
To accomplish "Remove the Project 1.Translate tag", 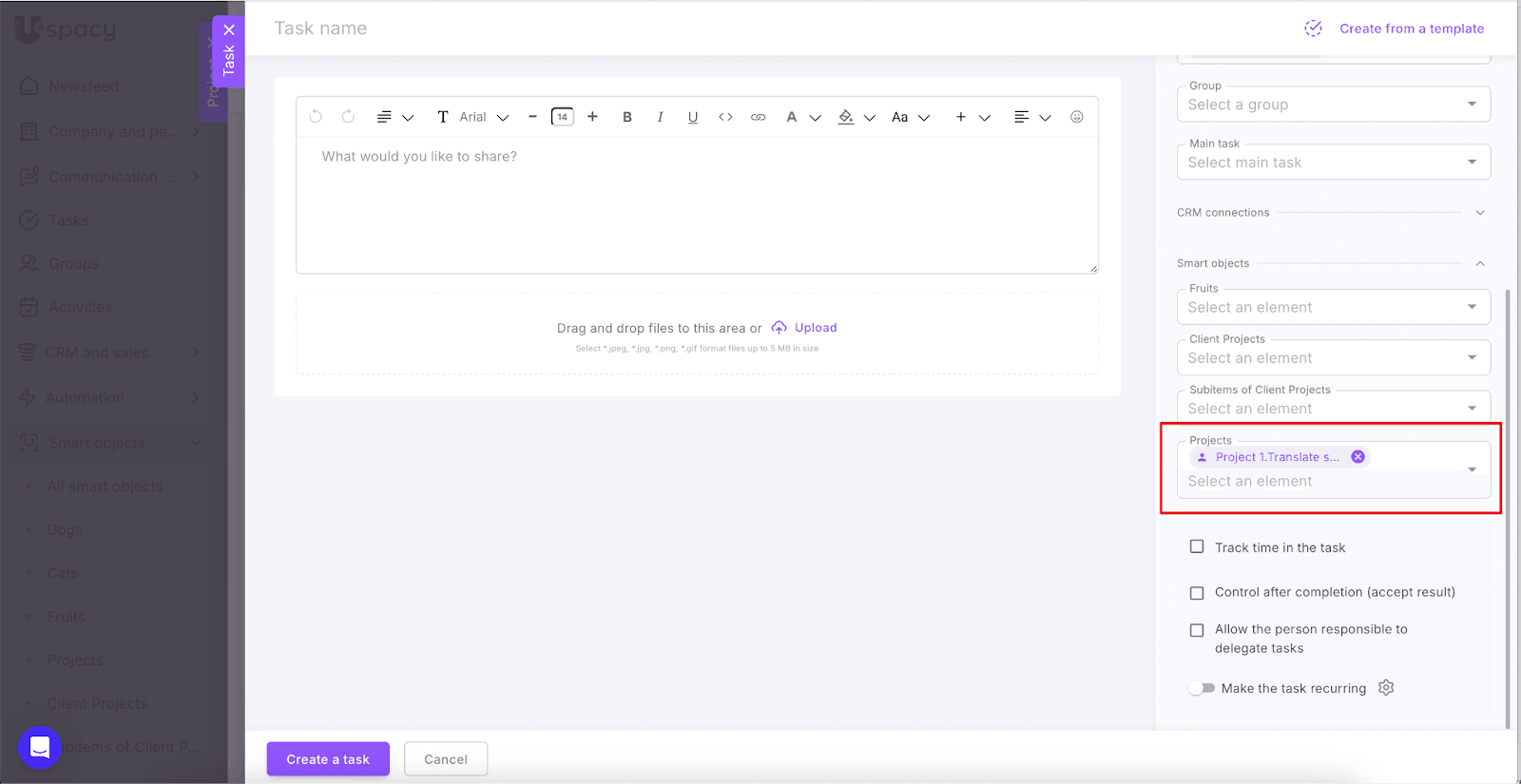I will point(1358,457).
